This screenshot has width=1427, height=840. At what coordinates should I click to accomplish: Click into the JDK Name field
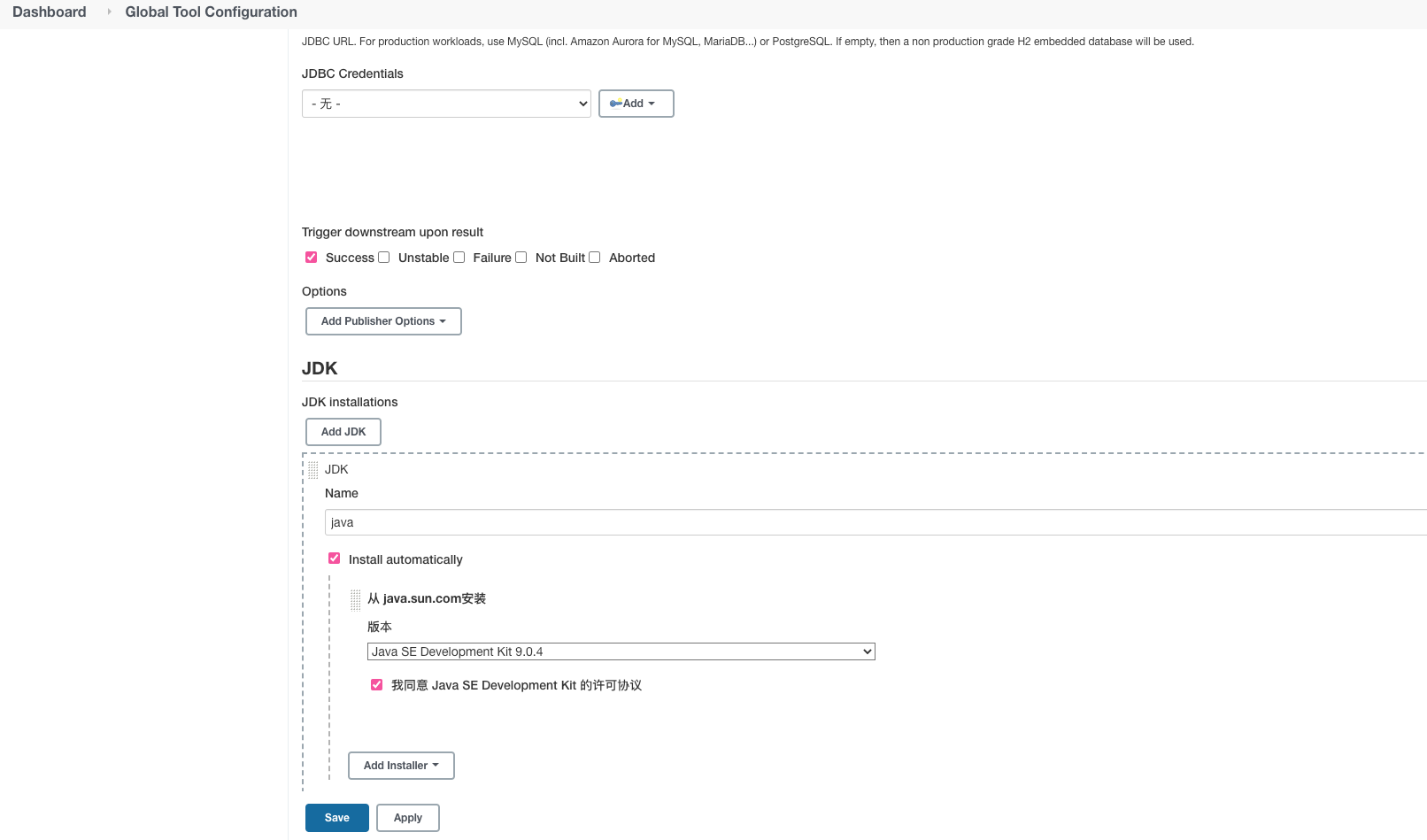tap(875, 522)
